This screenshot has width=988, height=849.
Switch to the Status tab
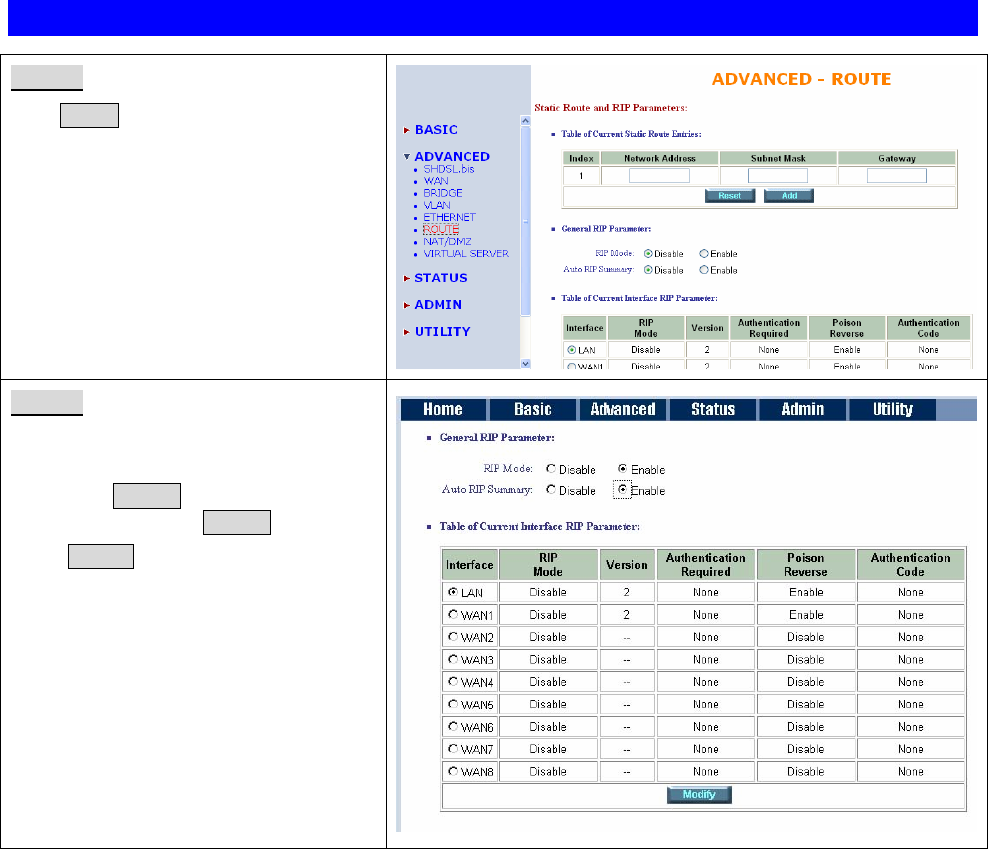[712, 409]
